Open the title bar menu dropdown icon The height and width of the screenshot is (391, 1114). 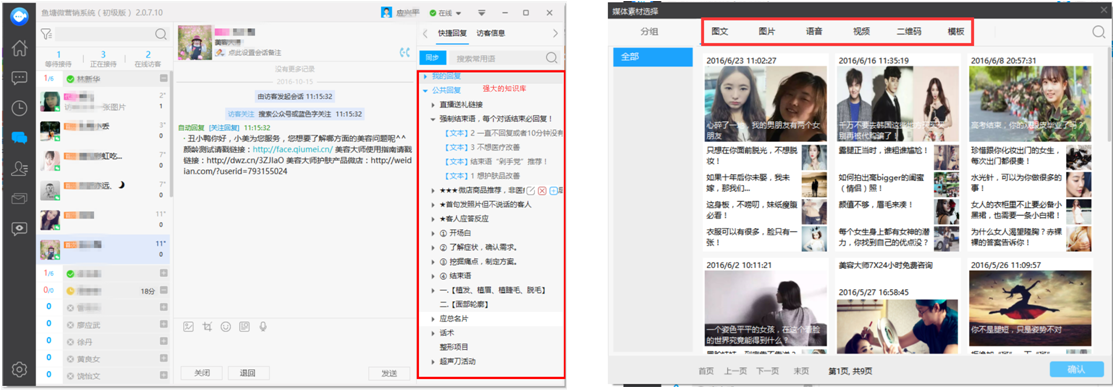[481, 13]
